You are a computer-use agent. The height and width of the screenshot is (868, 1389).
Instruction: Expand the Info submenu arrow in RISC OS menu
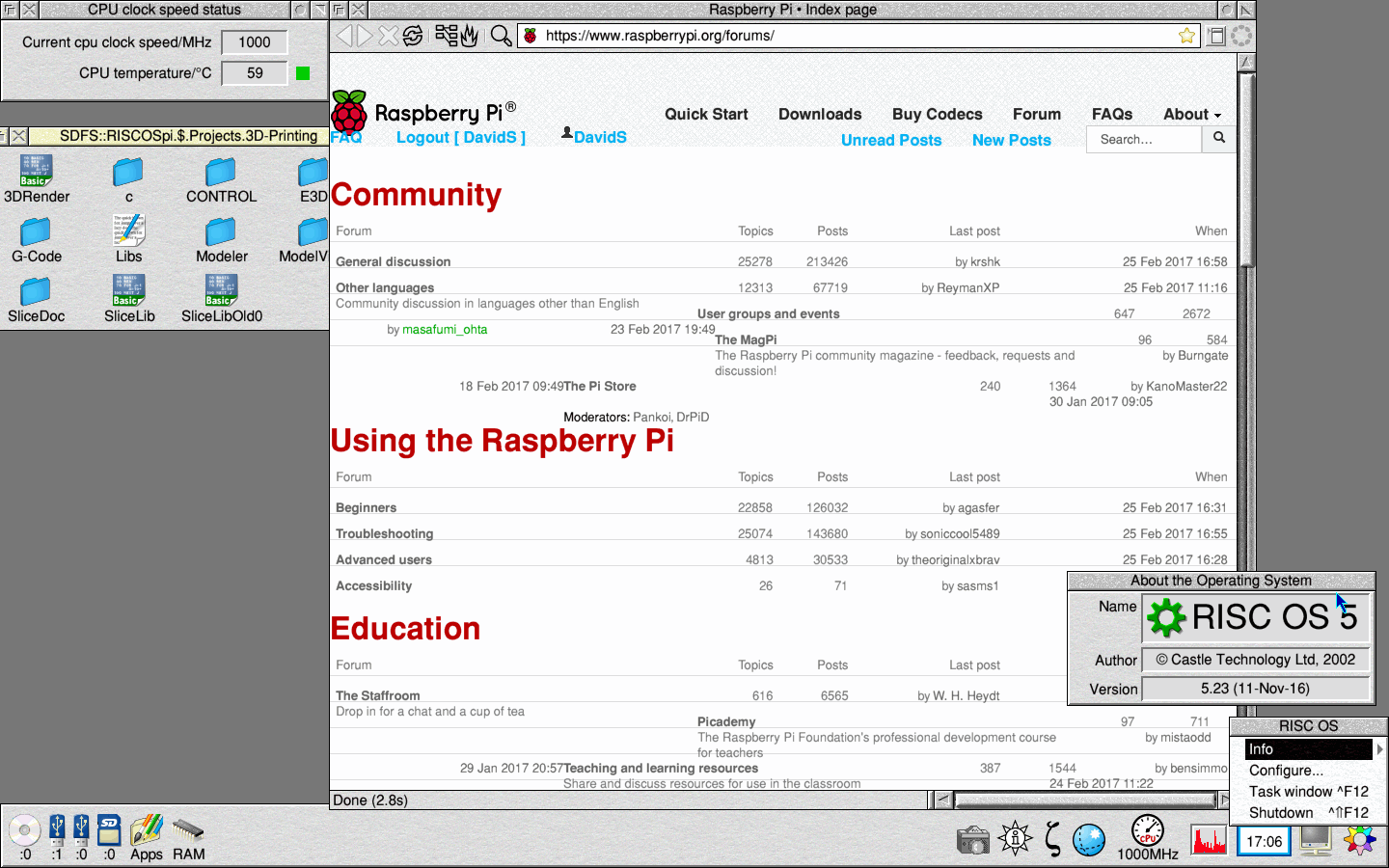point(1379,749)
